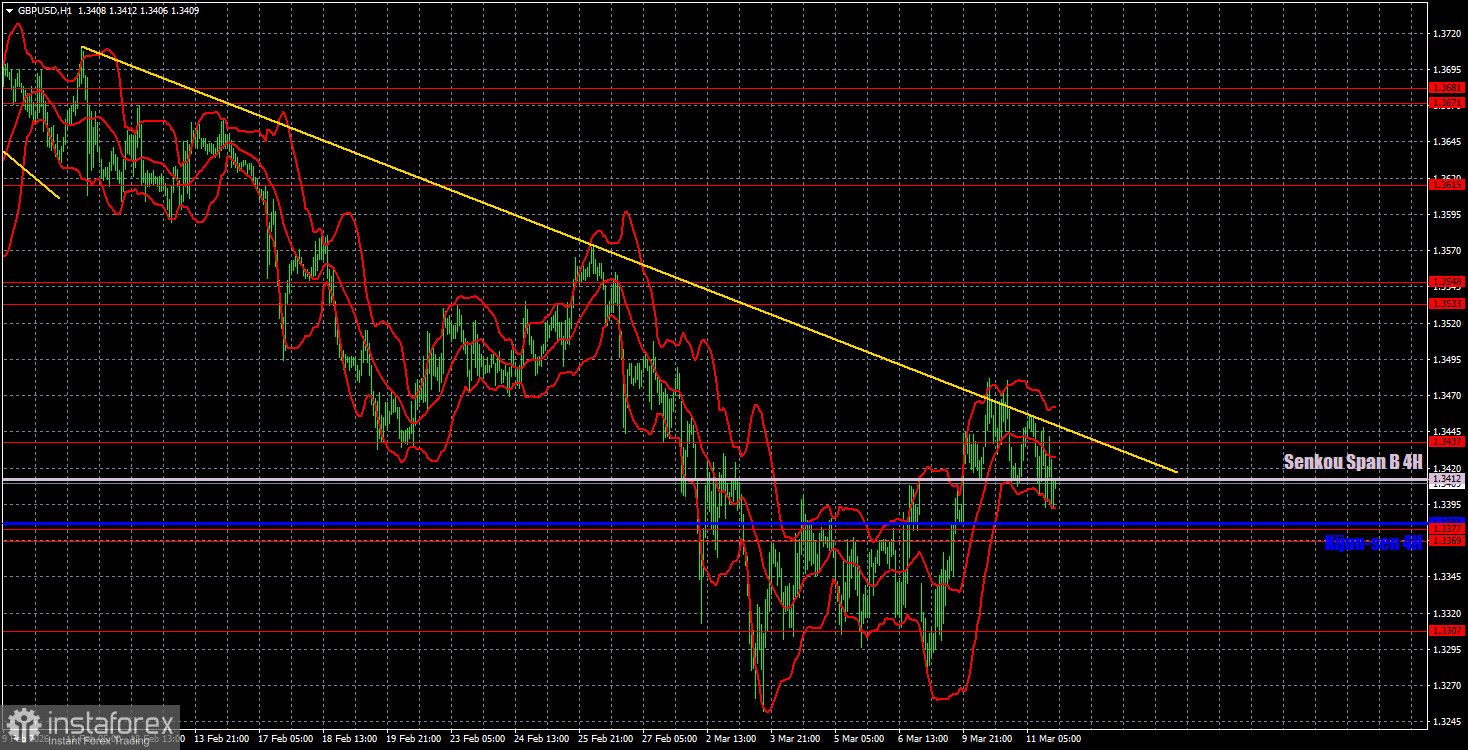Click the 1.3295 price axis label

click(x=1447, y=649)
